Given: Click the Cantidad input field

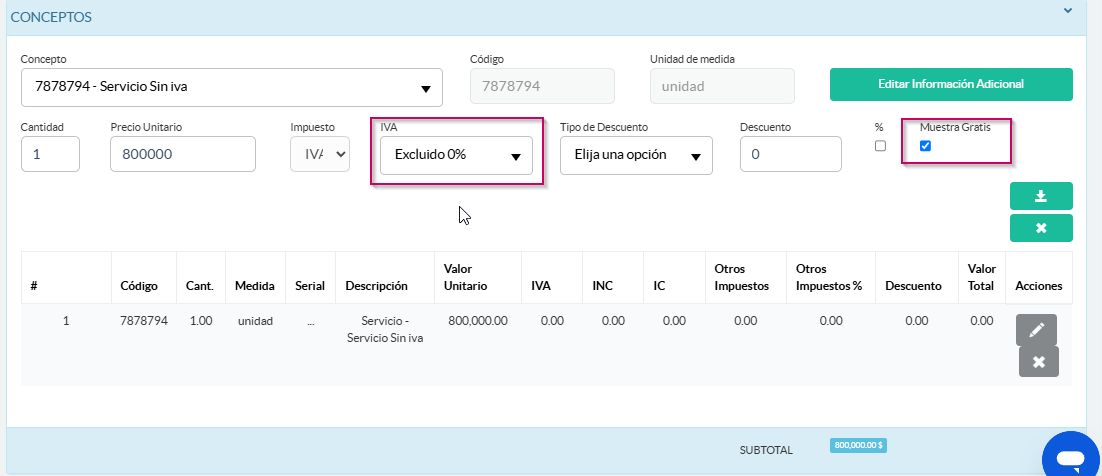Looking at the screenshot, I should [50, 154].
